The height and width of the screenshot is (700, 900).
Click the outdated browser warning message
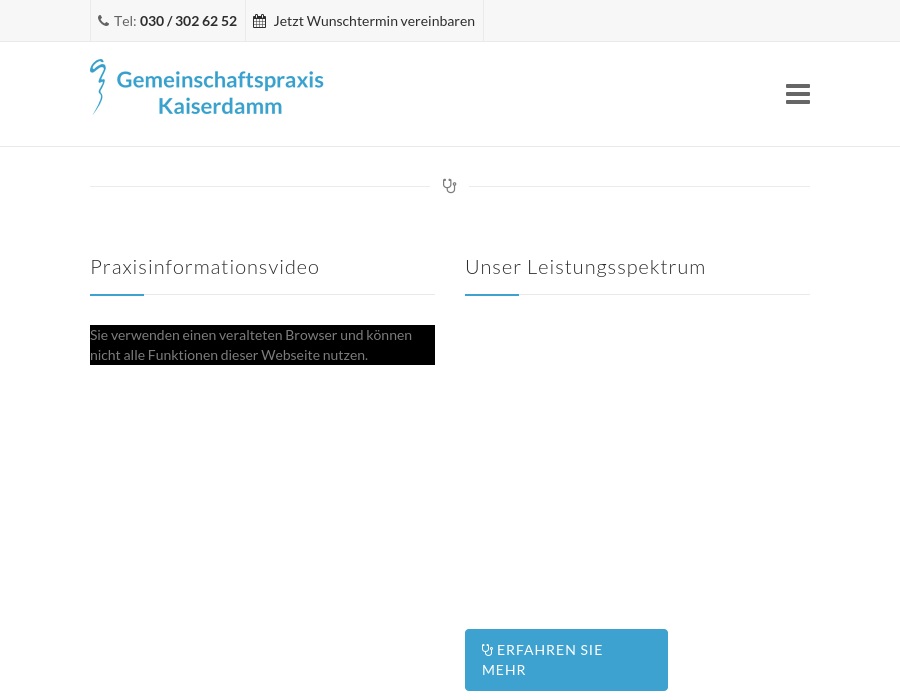pos(262,345)
